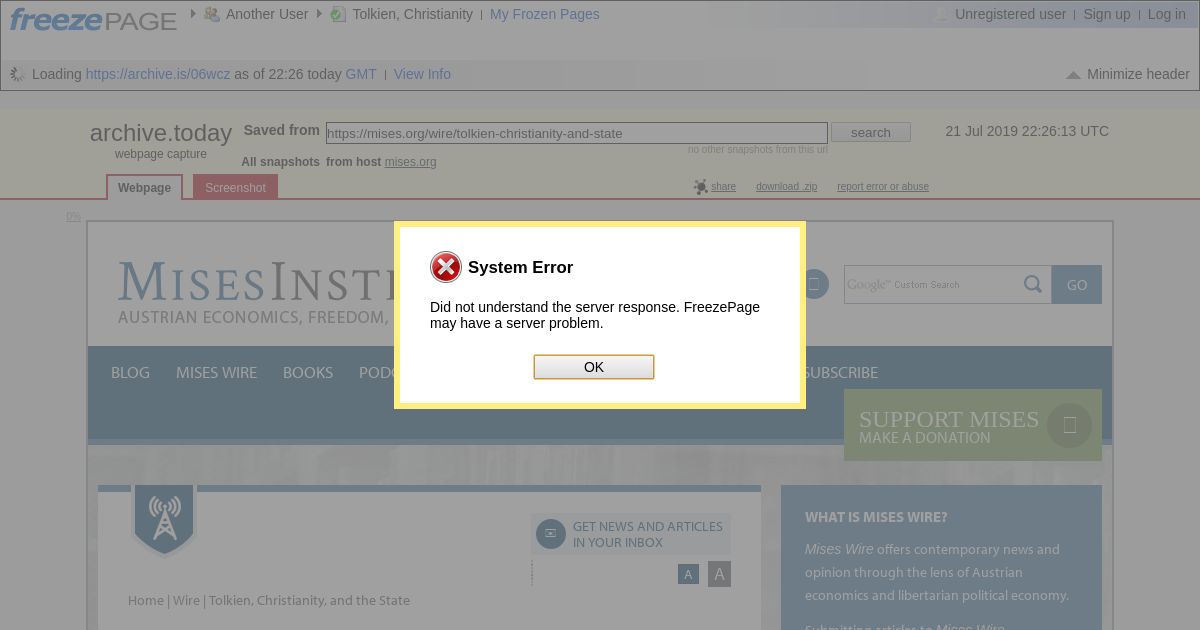Click the loading spinner icon
The width and height of the screenshot is (1200, 630).
click(x=17, y=74)
